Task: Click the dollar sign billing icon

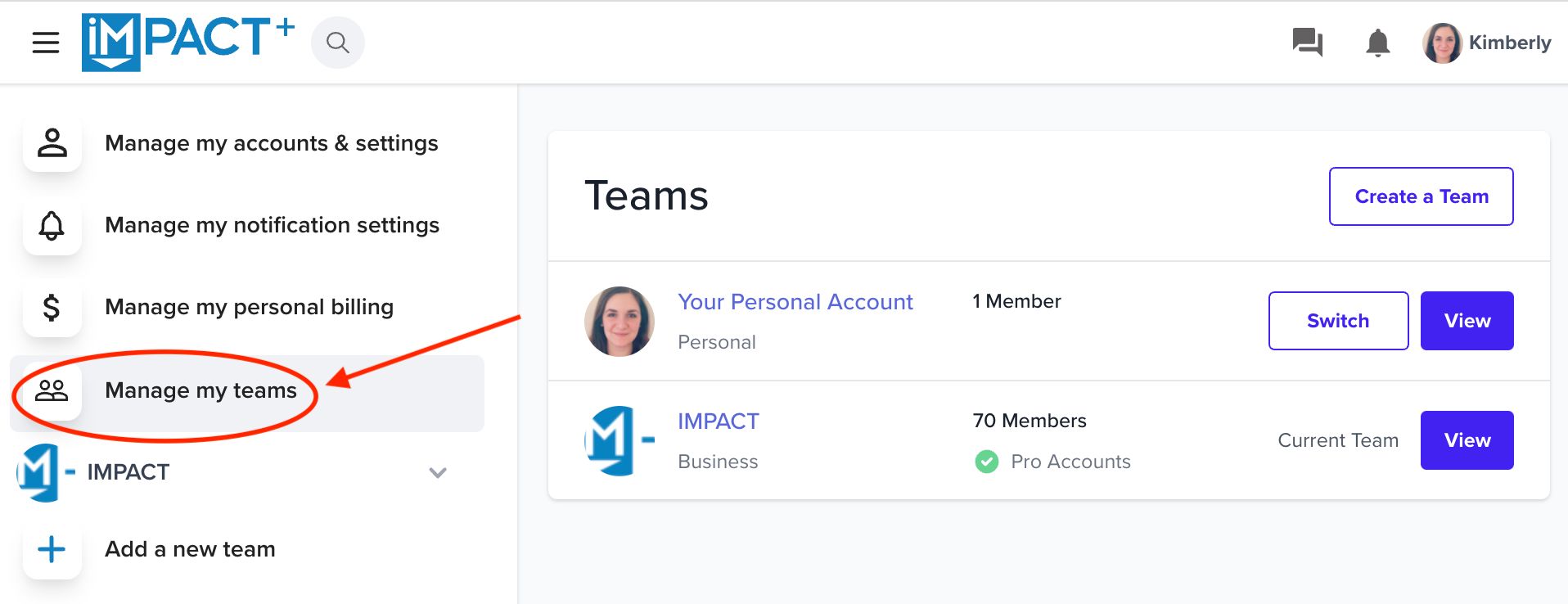Action: tap(52, 307)
